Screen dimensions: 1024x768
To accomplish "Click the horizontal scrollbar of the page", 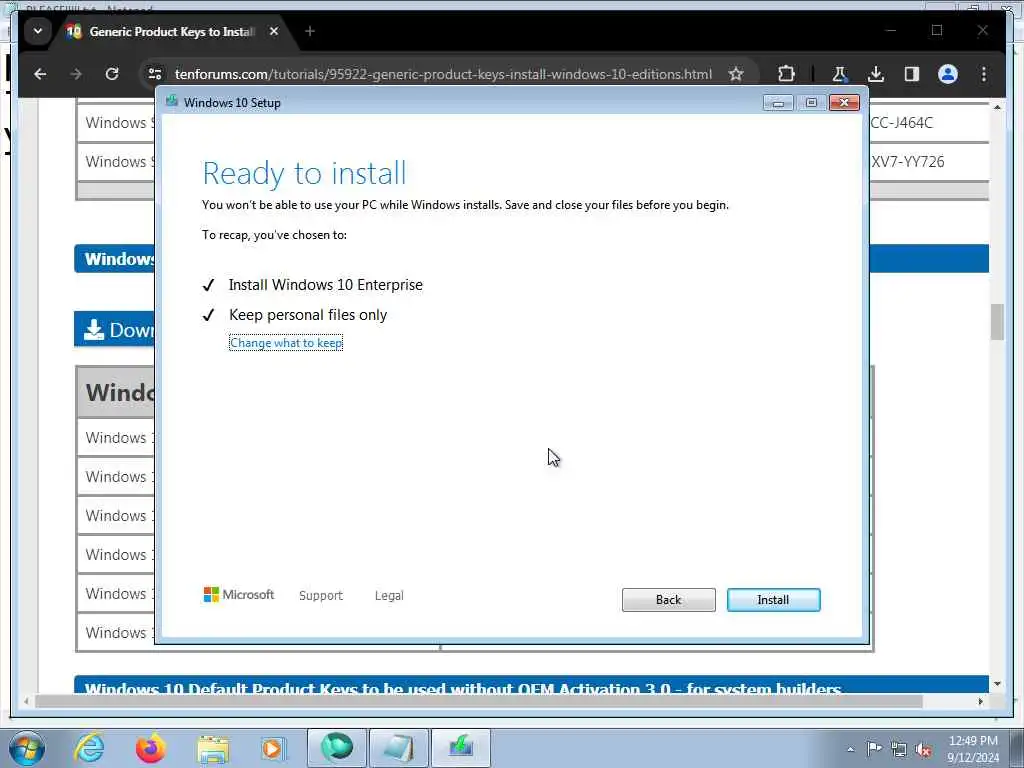I will [479, 701].
